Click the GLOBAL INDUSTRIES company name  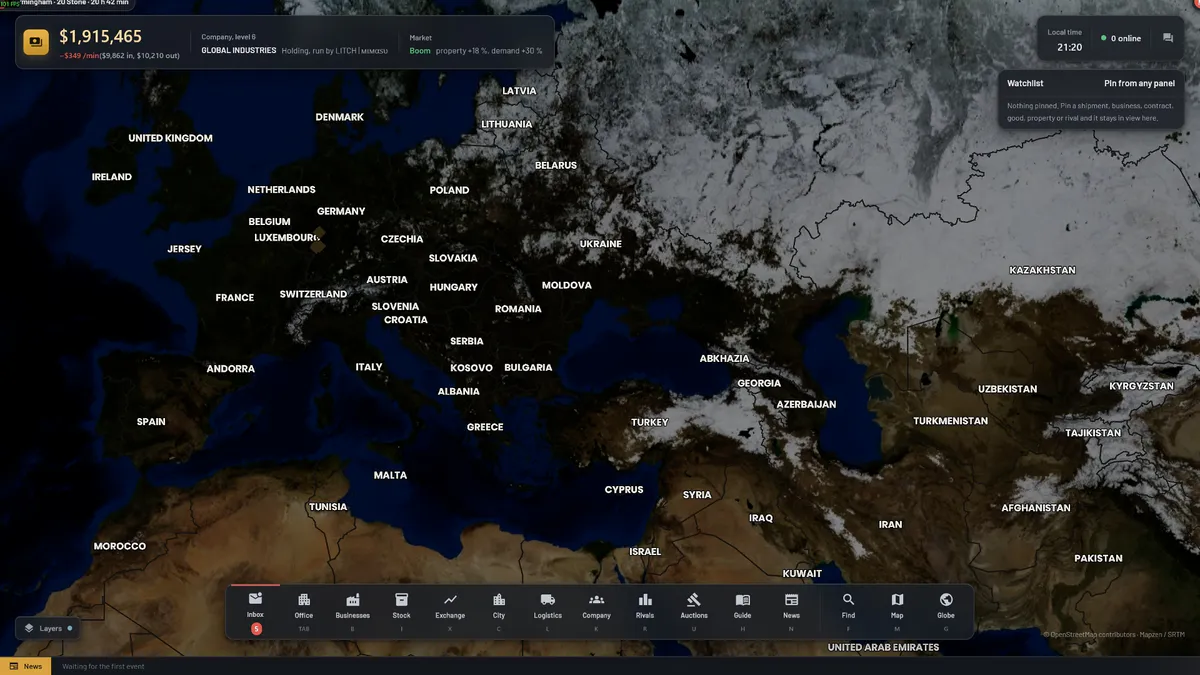click(x=239, y=50)
